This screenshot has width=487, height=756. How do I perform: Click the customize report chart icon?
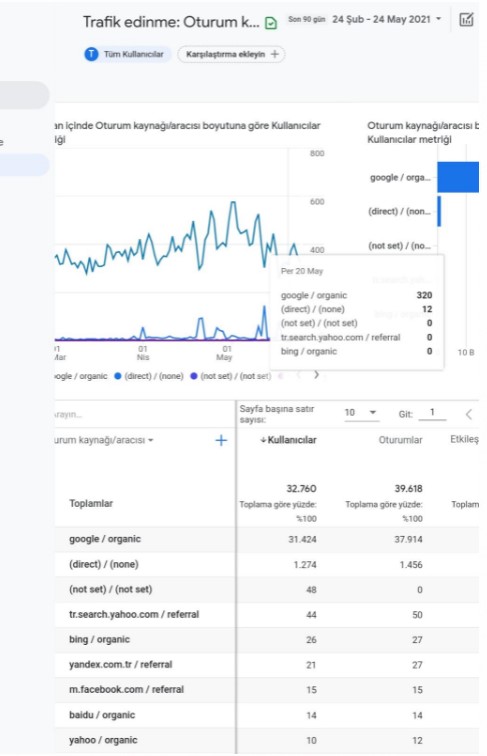[466, 20]
